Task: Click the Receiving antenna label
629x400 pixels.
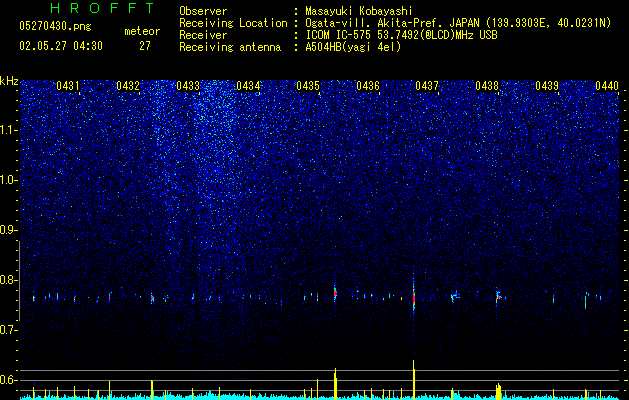Action: tap(230, 47)
